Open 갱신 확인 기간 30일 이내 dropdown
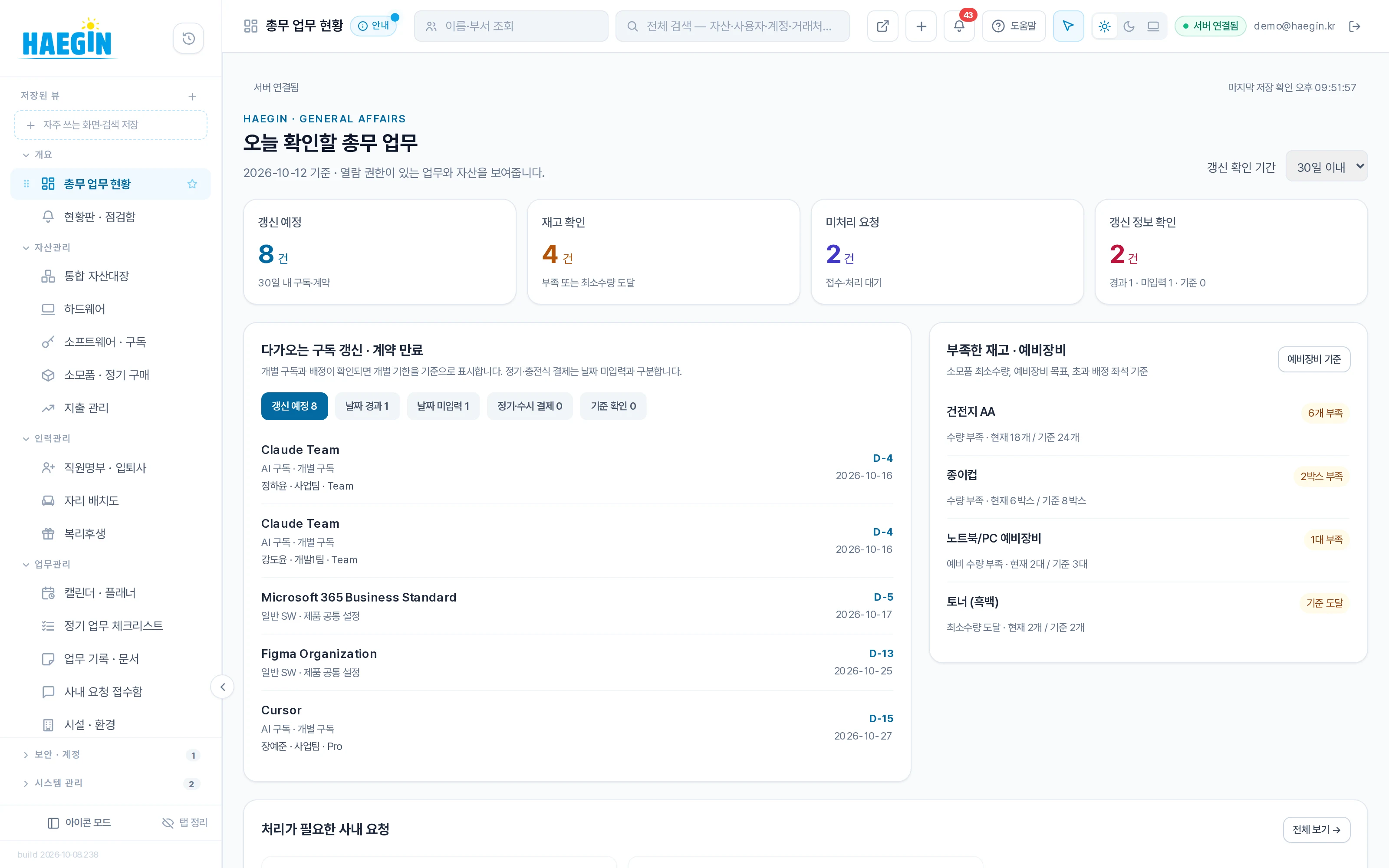 (x=1326, y=167)
